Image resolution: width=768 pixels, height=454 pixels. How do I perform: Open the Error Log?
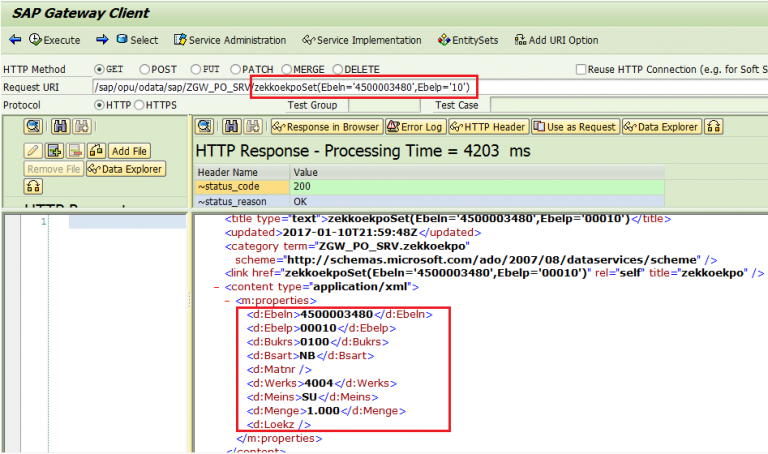click(414, 127)
